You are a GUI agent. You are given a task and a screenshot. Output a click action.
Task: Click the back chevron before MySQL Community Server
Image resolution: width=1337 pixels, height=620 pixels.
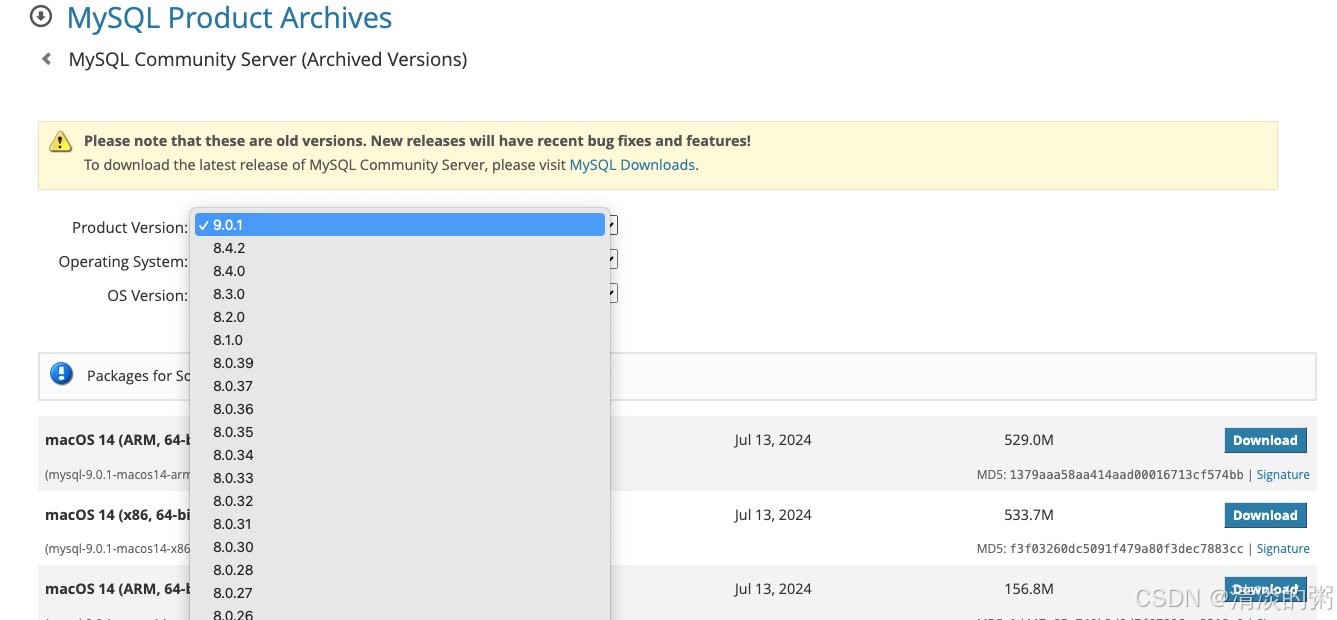click(x=46, y=59)
